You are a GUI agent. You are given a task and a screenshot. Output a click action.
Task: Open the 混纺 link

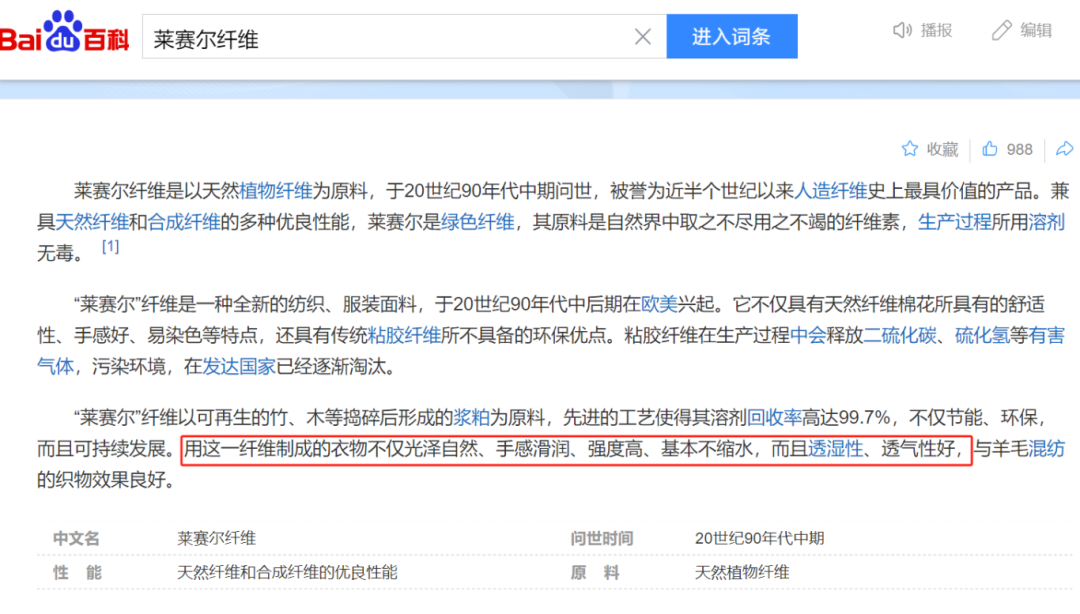click(x=1046, y=449)
